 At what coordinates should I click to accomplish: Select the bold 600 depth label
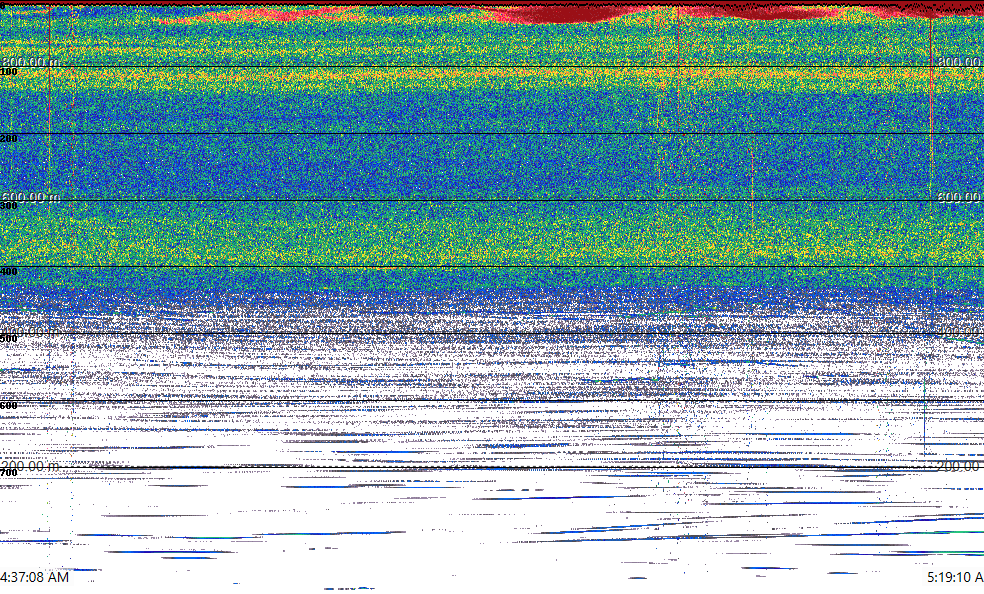coord(9,406)
